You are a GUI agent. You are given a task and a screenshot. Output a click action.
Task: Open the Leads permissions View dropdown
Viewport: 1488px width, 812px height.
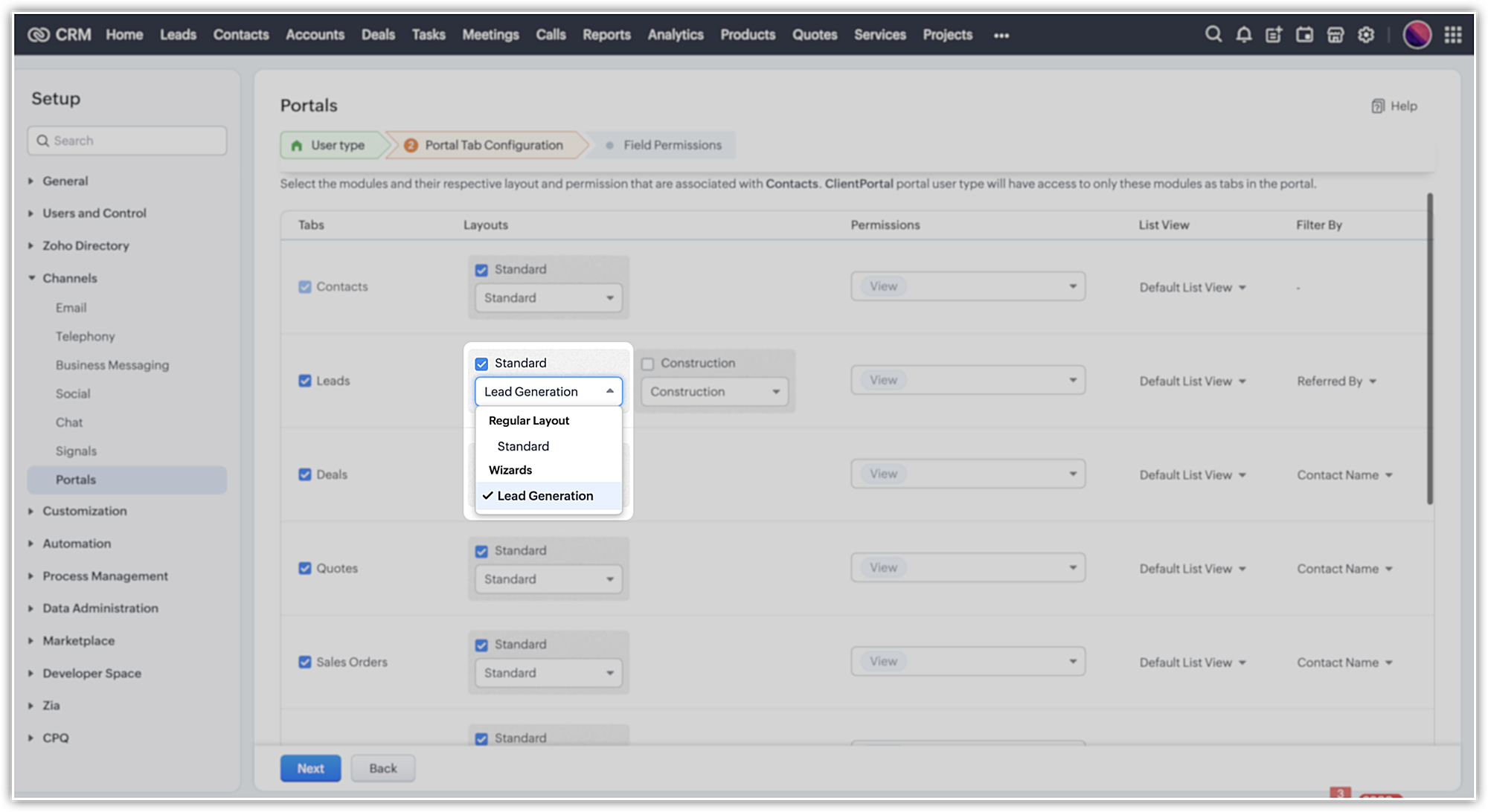pos(967,380)
